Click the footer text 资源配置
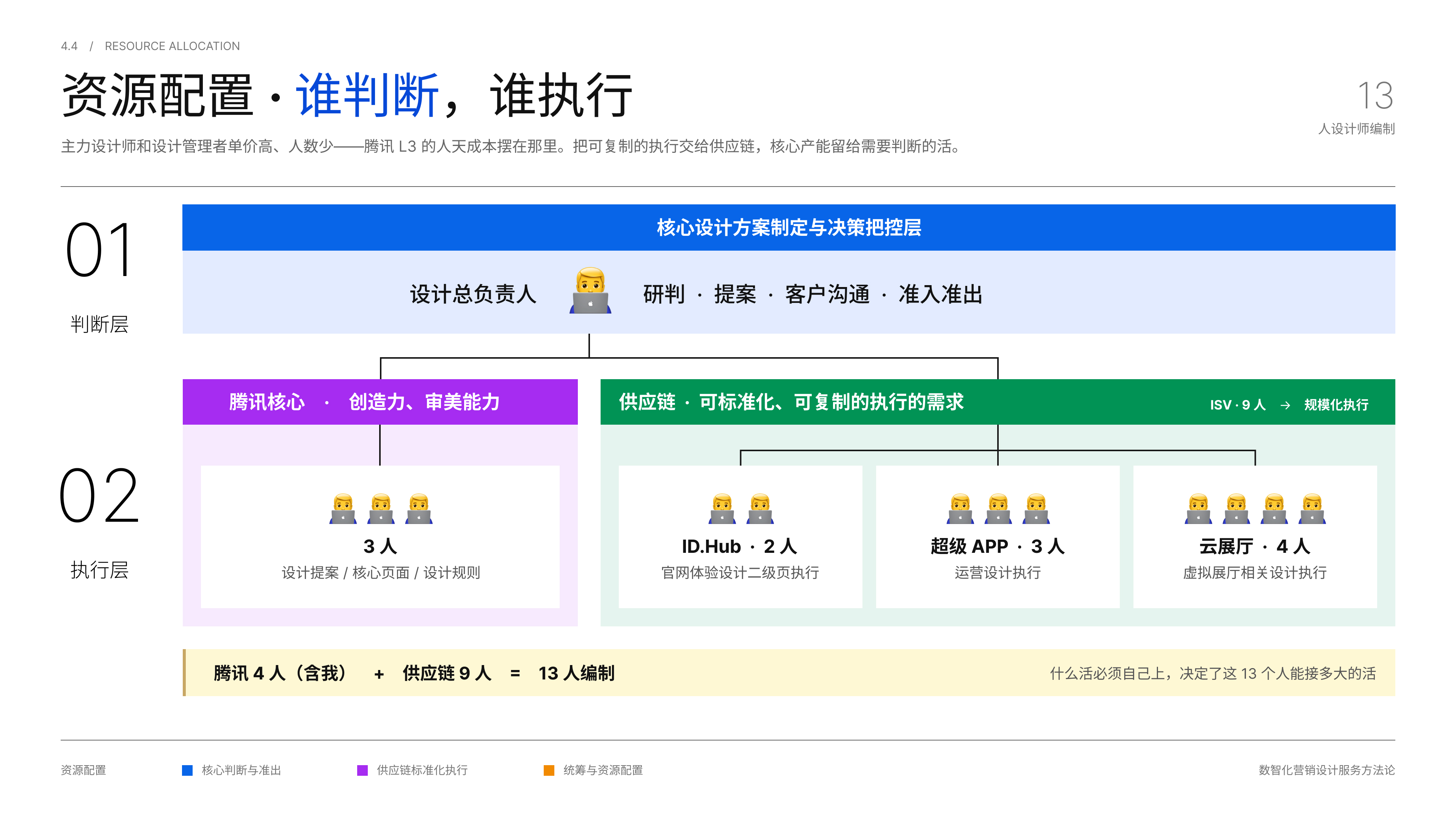1456x819 pixels. point(83,770)
